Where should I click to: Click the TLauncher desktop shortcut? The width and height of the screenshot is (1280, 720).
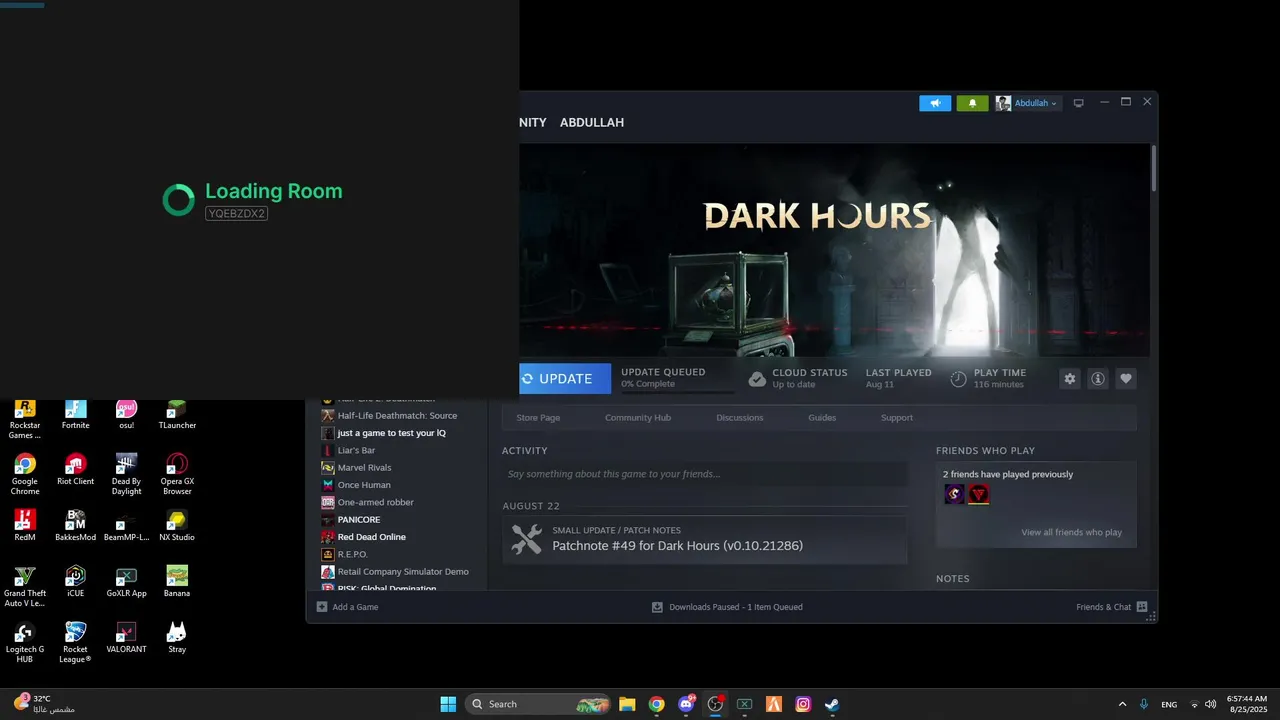(177, 415)
